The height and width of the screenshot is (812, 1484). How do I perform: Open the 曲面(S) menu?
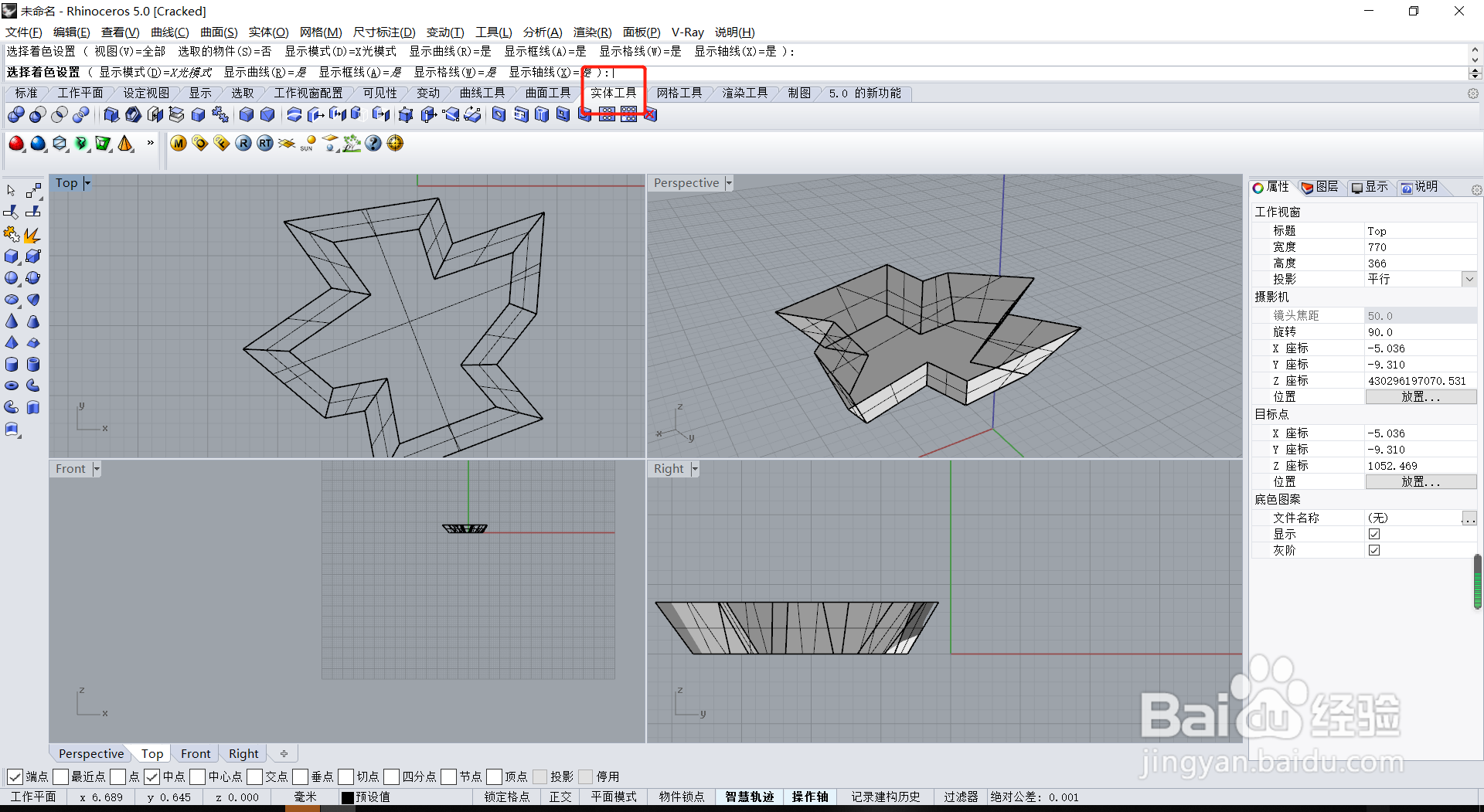tap(219, 32)
